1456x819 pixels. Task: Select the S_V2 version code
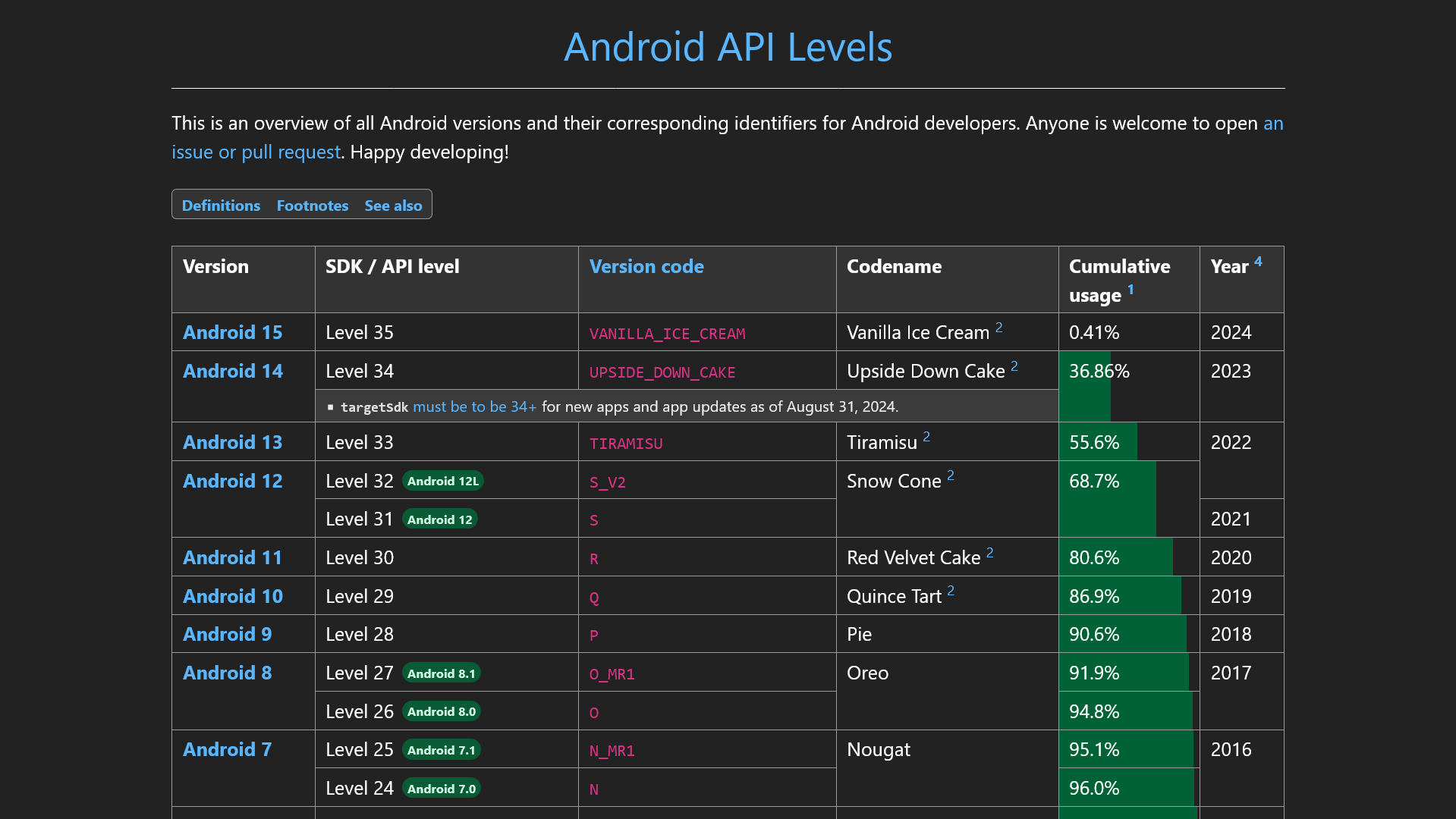click(608, 483)
